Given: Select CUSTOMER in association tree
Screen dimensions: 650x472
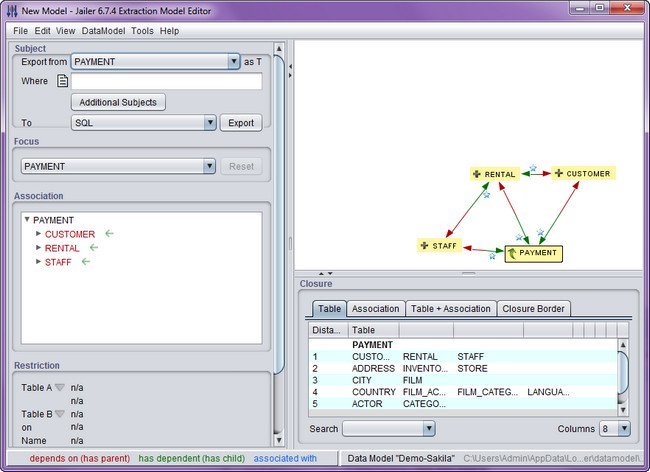Looking at the screenshot, I should (70, 234).
